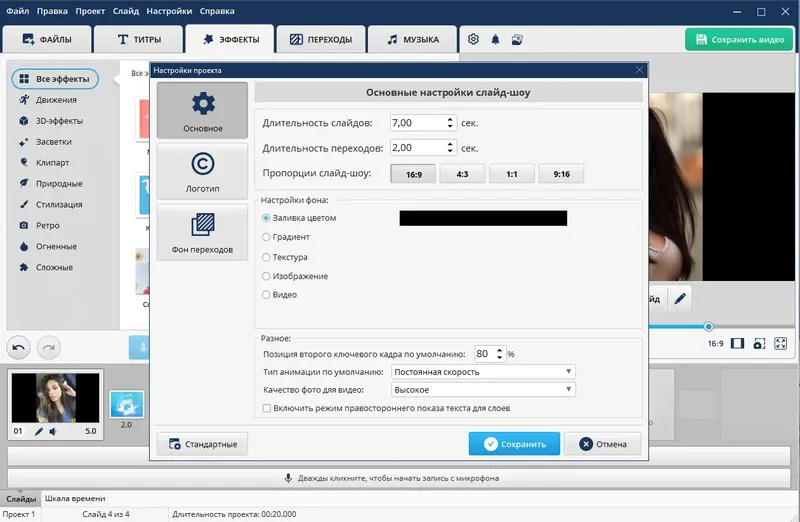The height and width of the screenshot is (522, 800).
Task: Click the settings gear icon in top toolbar
Action: pyautogui.click(x=473, y=39)
